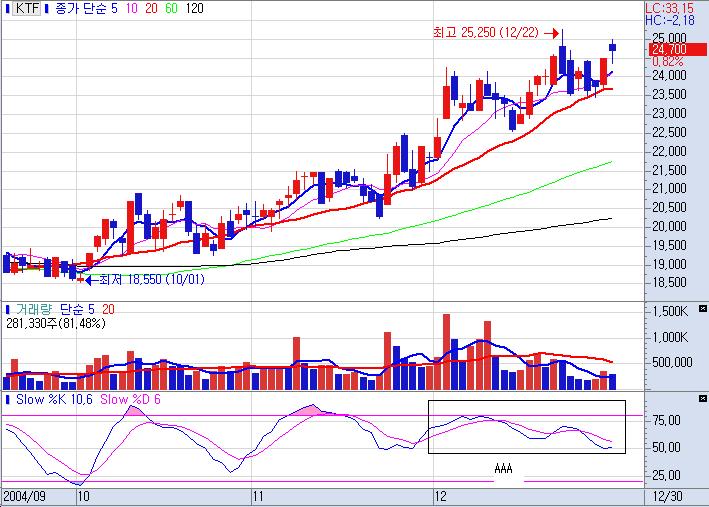The height and width of the screenshot is (507, 709).
Task: Click the Slow %D 6 label
Action: 131,400
